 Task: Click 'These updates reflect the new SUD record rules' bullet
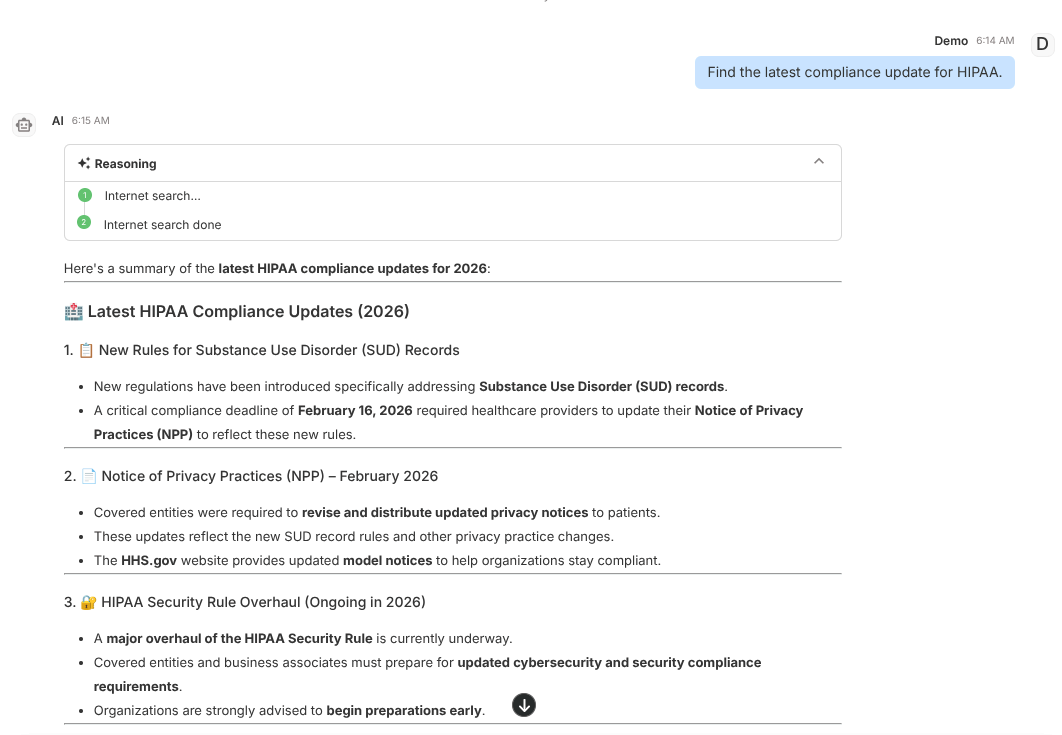click(x=354, y=537)
